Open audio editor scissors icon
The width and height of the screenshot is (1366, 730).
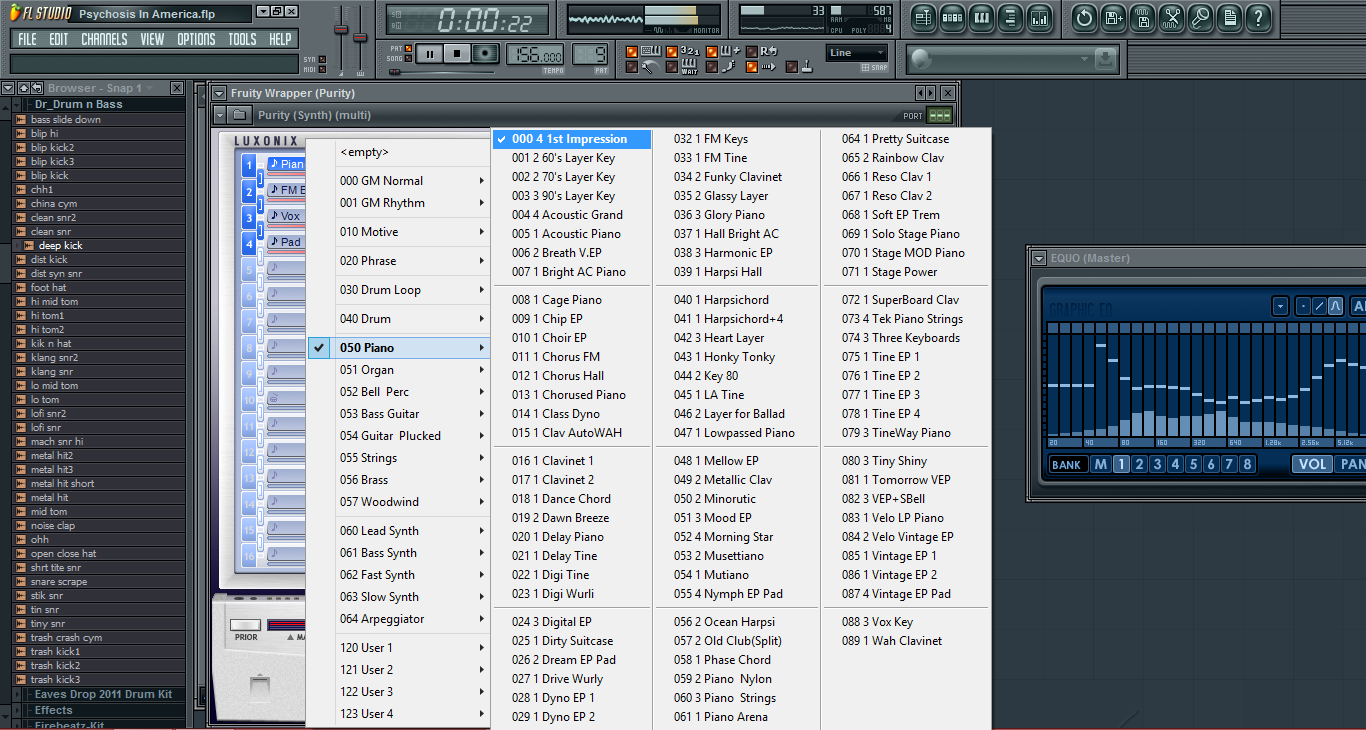(1171, 18)
